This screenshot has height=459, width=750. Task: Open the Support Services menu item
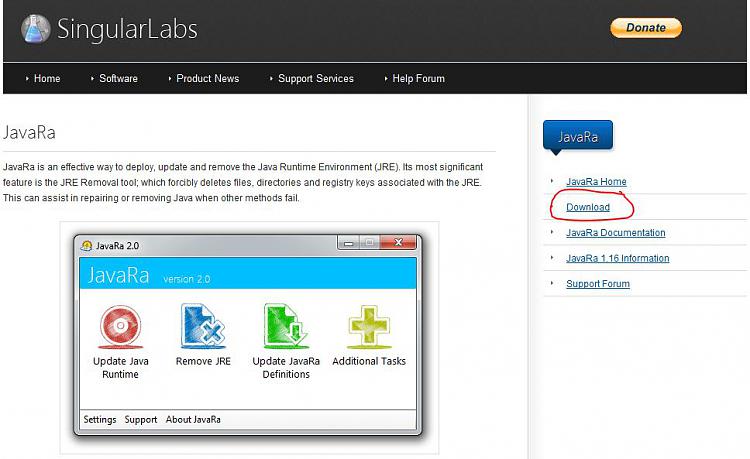coord(316,78)
